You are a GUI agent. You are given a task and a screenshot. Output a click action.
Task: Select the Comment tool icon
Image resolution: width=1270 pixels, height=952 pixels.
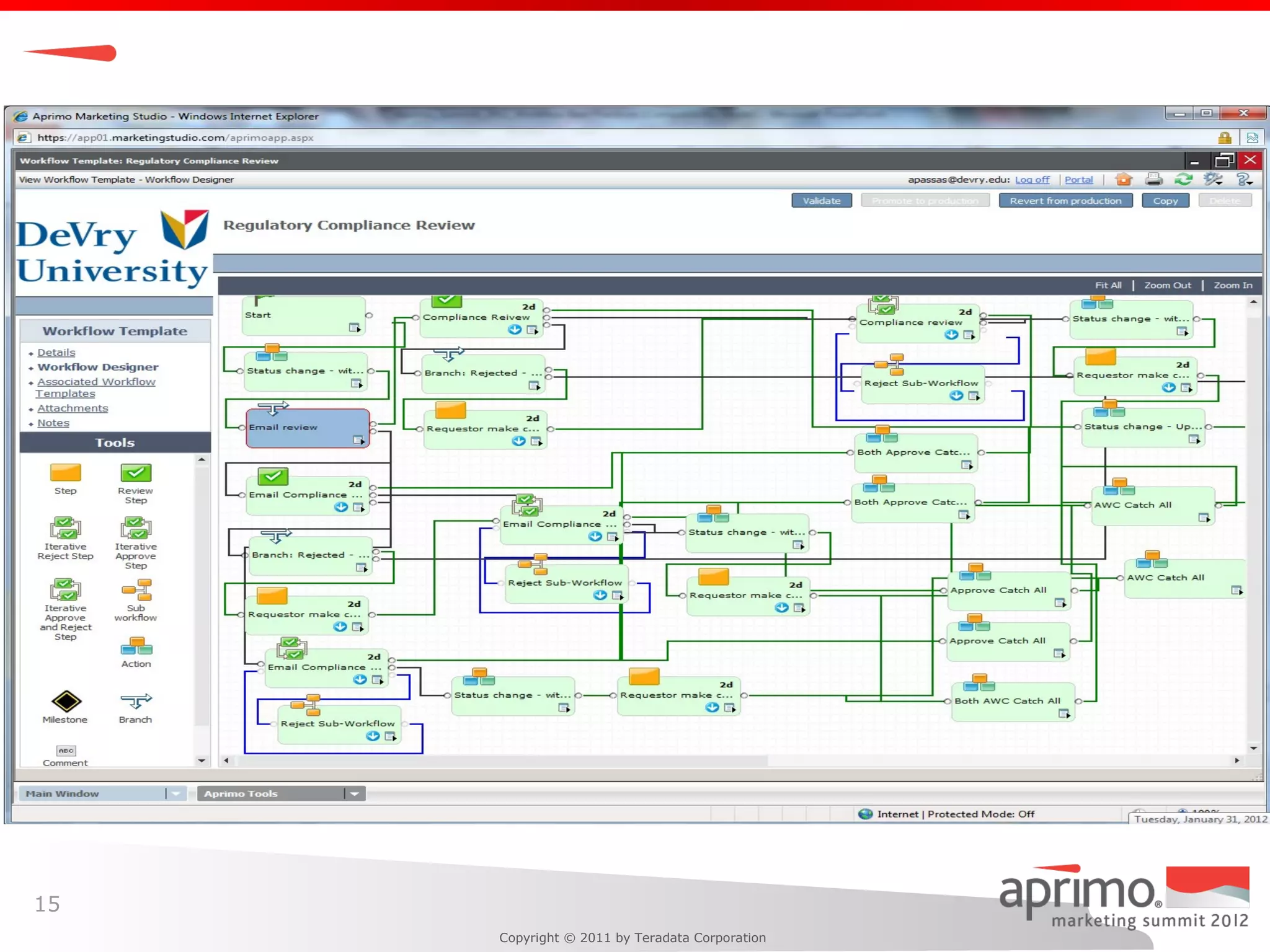[66, 751]
